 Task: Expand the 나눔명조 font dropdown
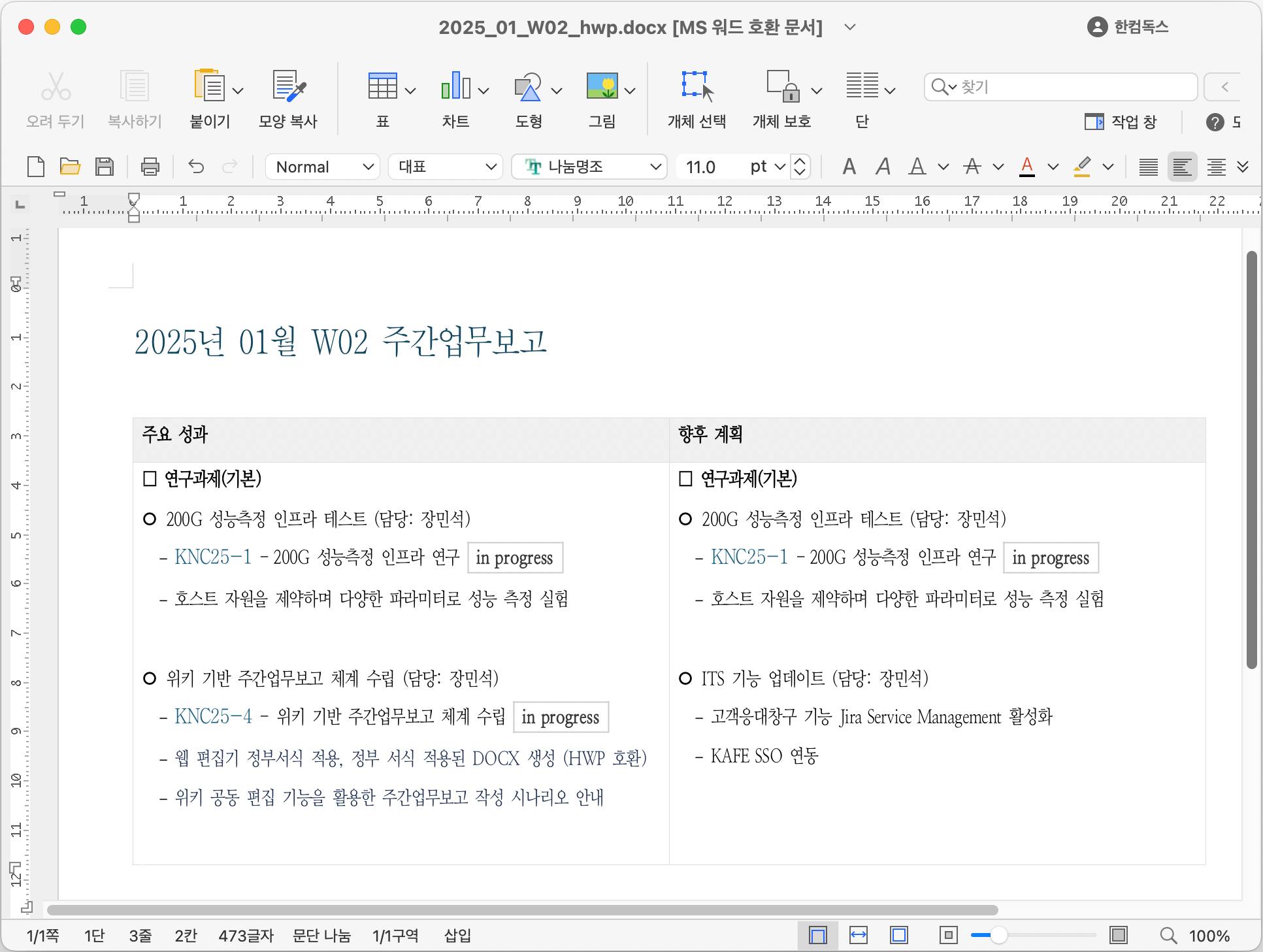(x=655, y=167)
